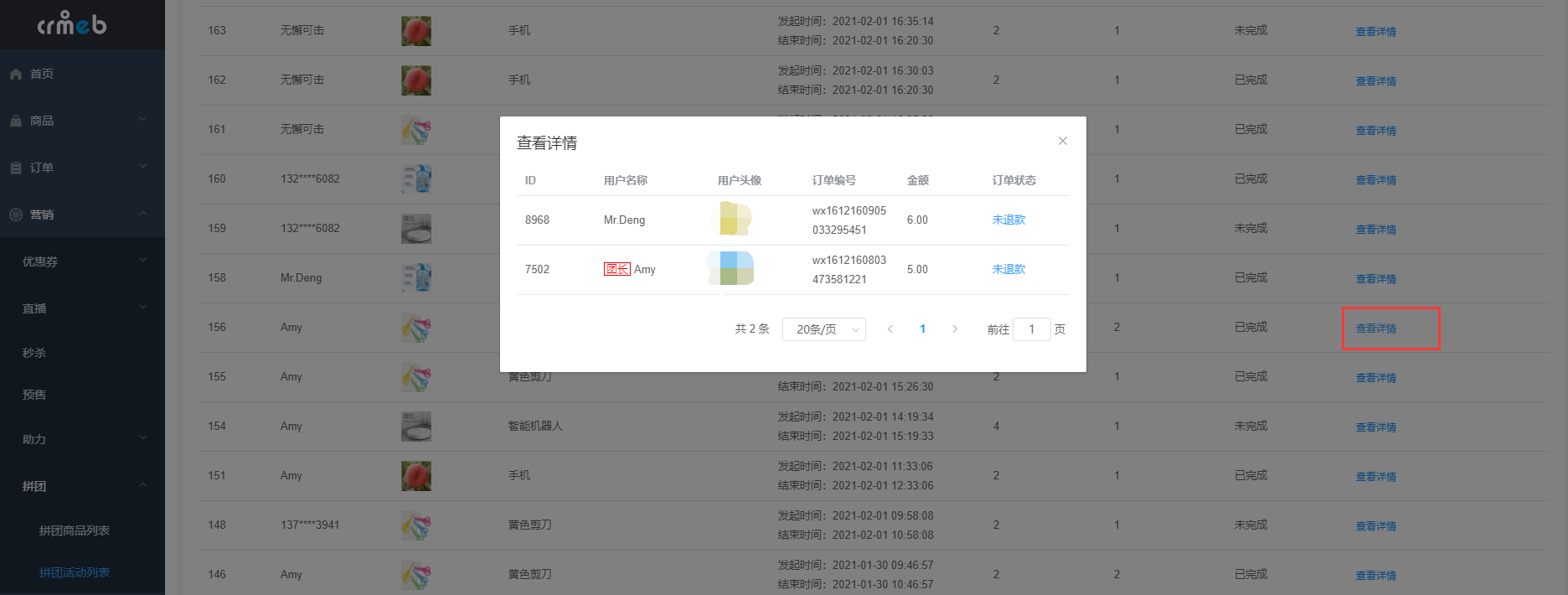Expand the 优惠券 submenu
Screen dimensions: 1568x595
[x=82, y=261]
